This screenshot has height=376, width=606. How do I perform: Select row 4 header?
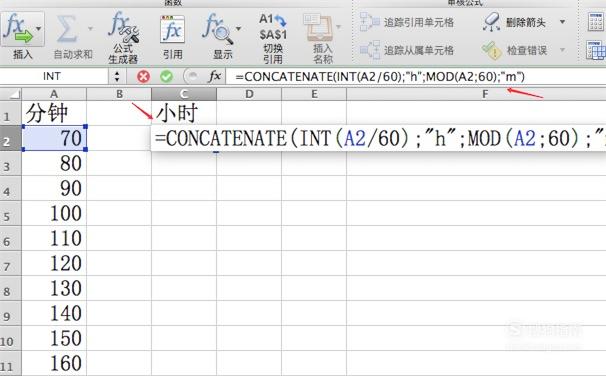pos(11,188)
